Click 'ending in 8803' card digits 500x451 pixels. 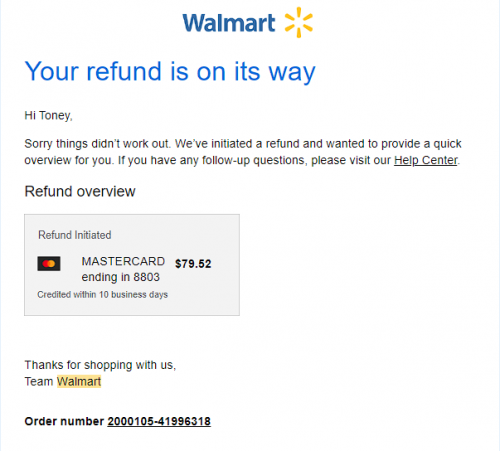(121, 277)
